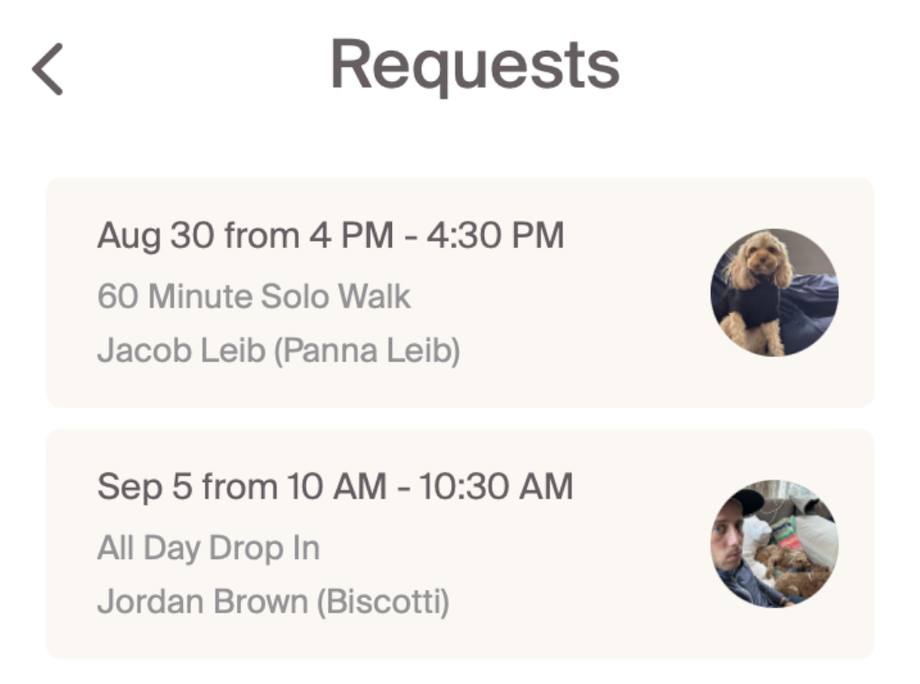Click Biscotti's circular photo avatar
Viewport: 920px width, 684px height.
[774, 543]
